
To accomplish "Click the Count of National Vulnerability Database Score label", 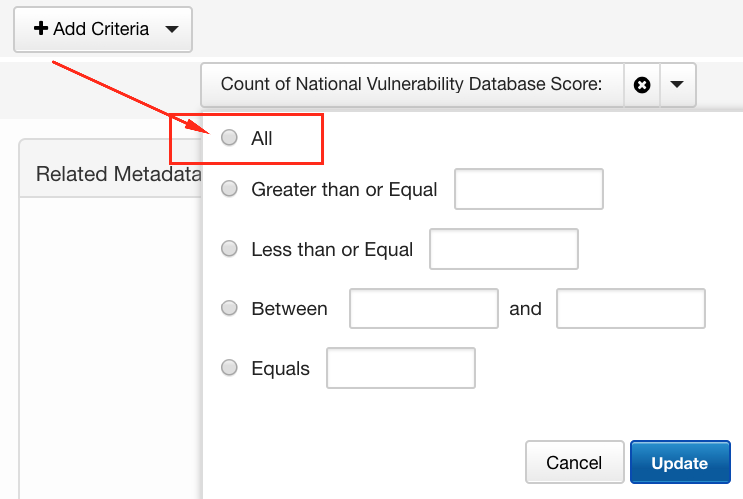I will pos(411,85).
